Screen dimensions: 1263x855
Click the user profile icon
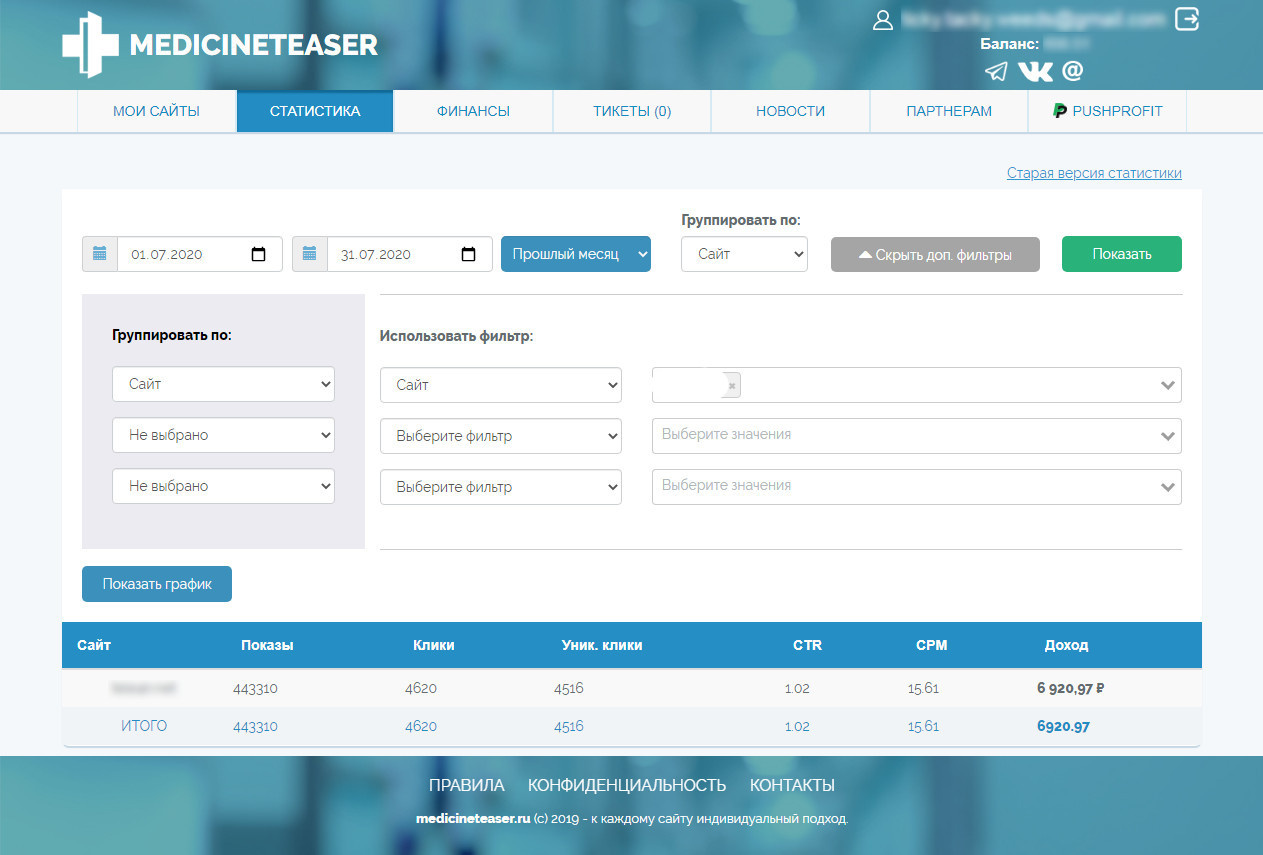click(883, 20)
